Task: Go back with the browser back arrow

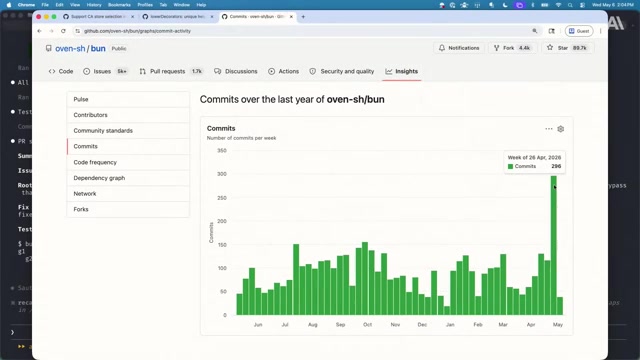Action: click(40, 31)
